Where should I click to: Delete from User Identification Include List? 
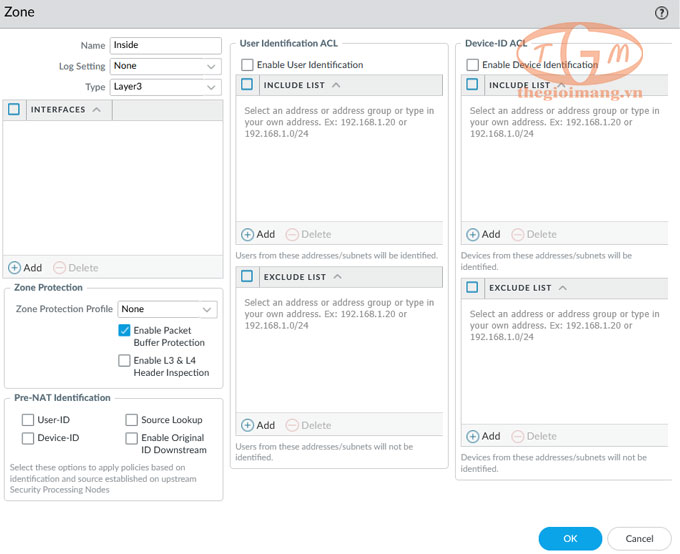pos(309,234)
